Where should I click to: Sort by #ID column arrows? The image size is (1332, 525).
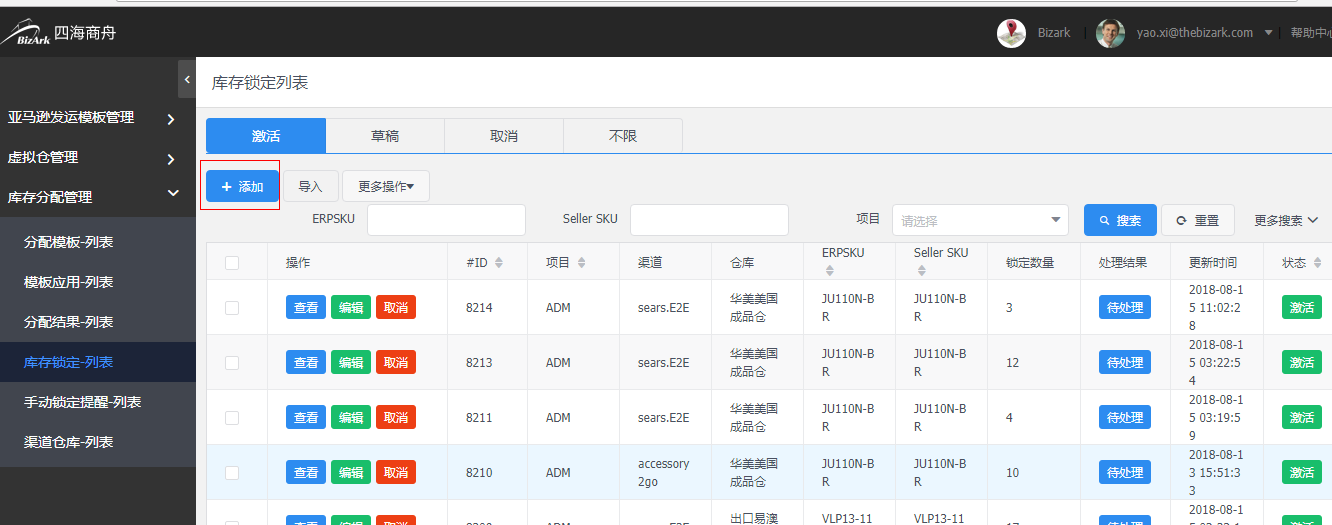click(499, 263)
